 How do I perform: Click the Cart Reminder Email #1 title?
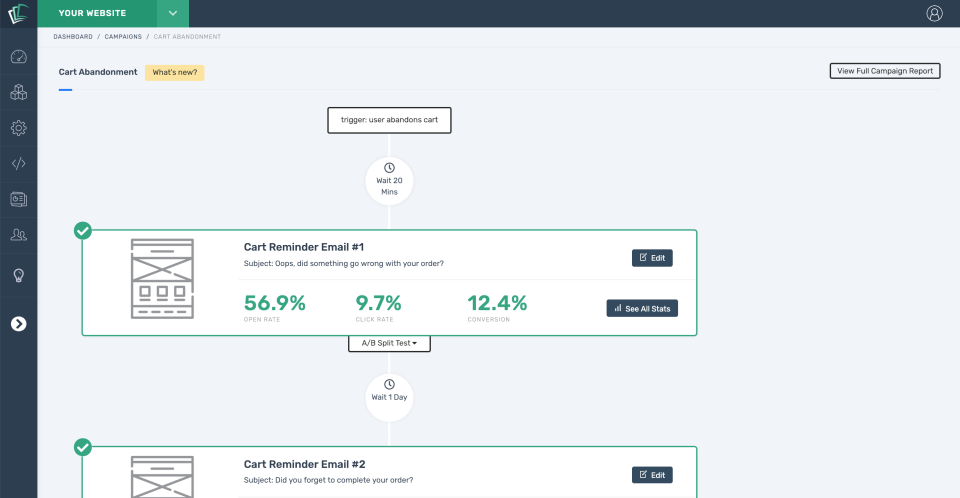pos(304,247)
